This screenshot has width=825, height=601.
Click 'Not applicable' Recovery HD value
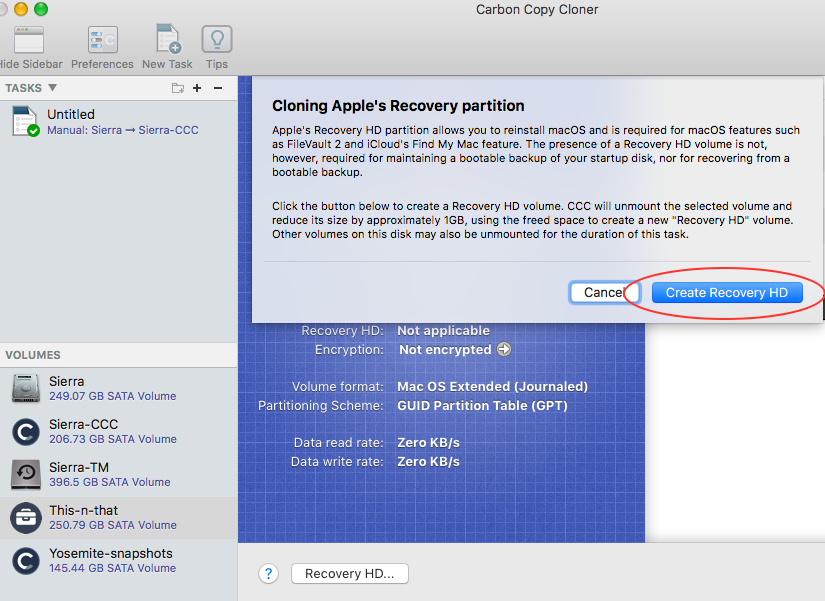pyautogui.click(x=443, y=330)
